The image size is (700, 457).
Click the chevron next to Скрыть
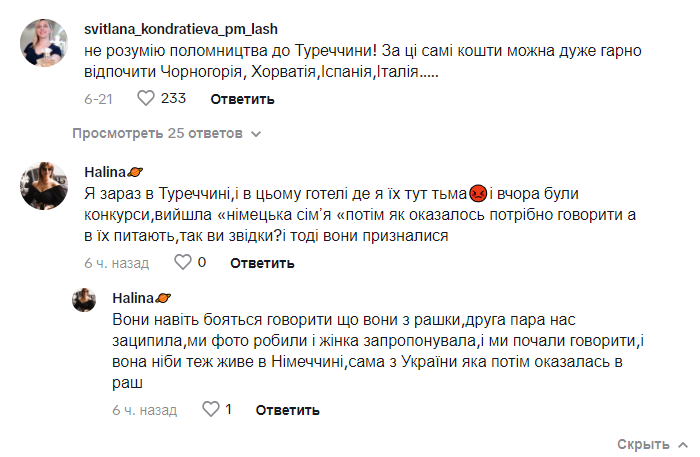point(682,444)
